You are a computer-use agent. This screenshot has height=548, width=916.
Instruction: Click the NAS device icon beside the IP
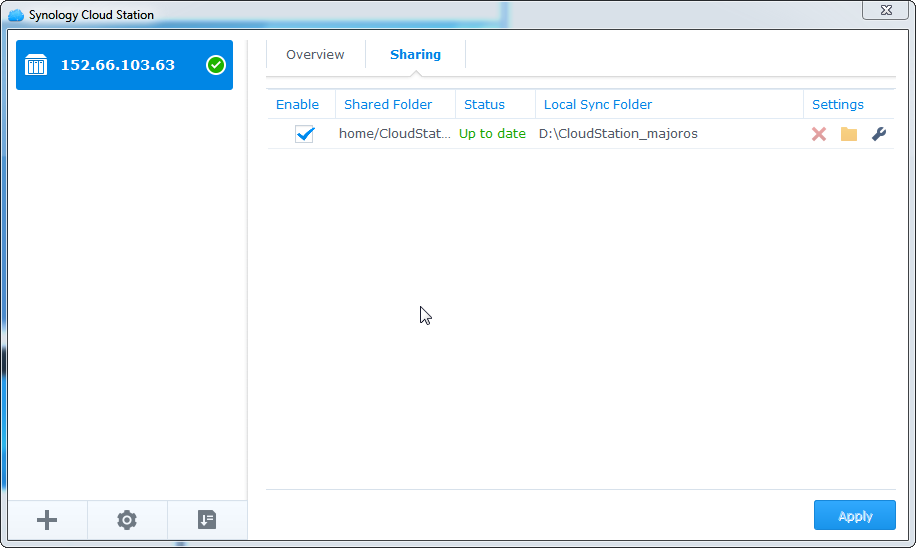point(36,65)
